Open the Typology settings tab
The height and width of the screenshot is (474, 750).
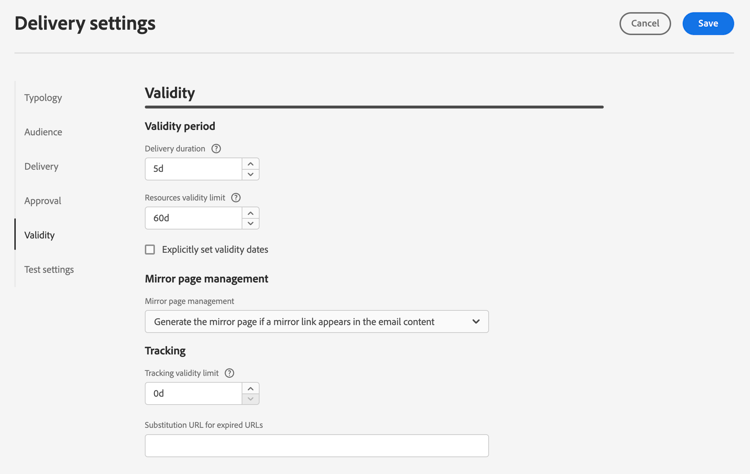click(43, 98)
